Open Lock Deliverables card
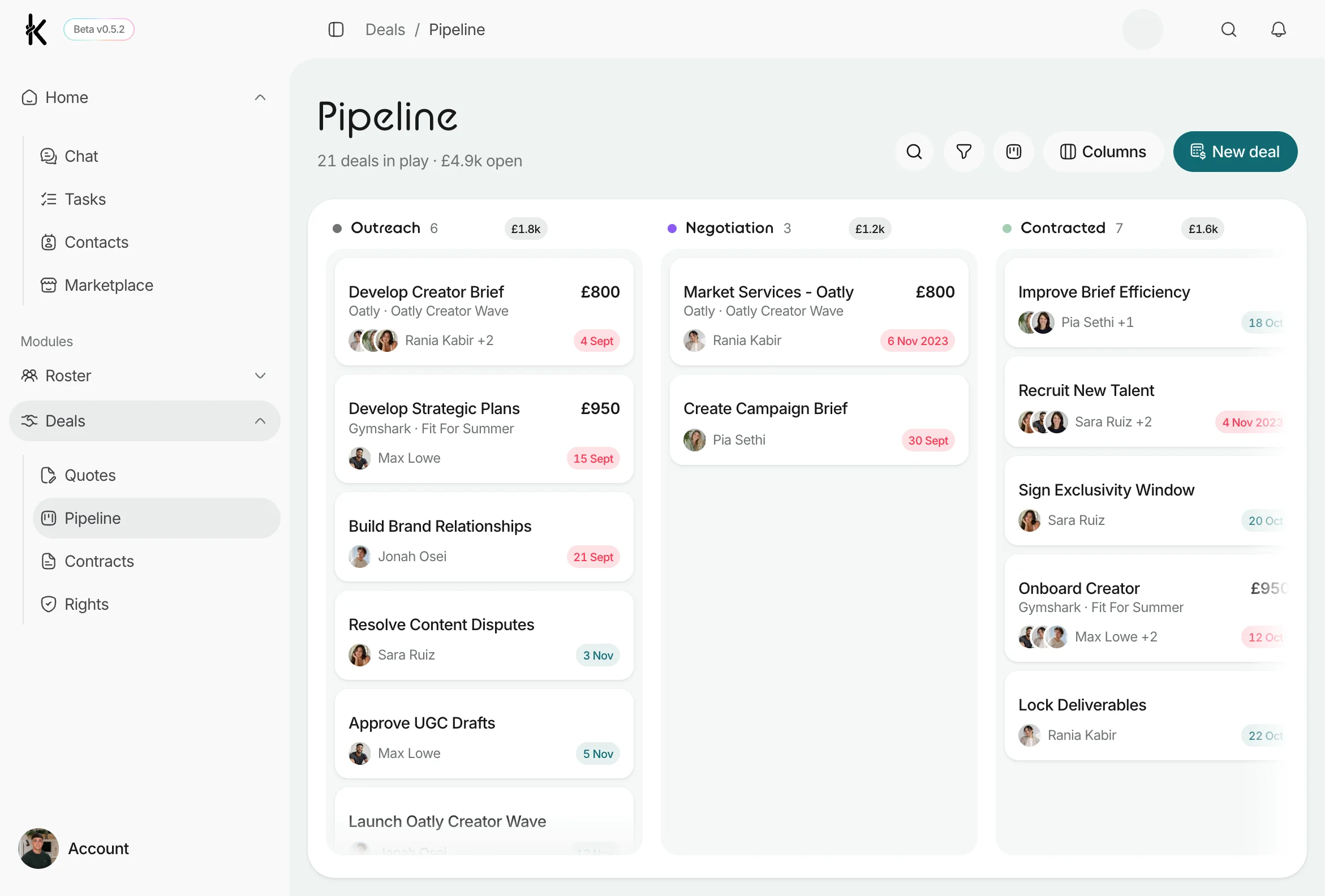Screen dimensions: 1325x896 tap(1146, 716)
